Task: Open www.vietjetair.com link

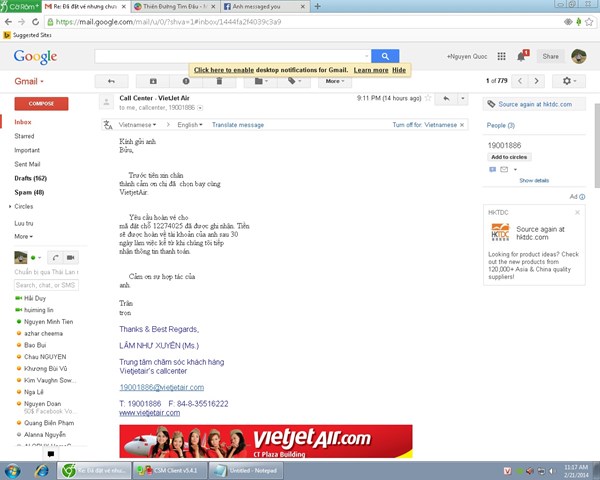Action: pyautogui.click(x=150, y=413)
